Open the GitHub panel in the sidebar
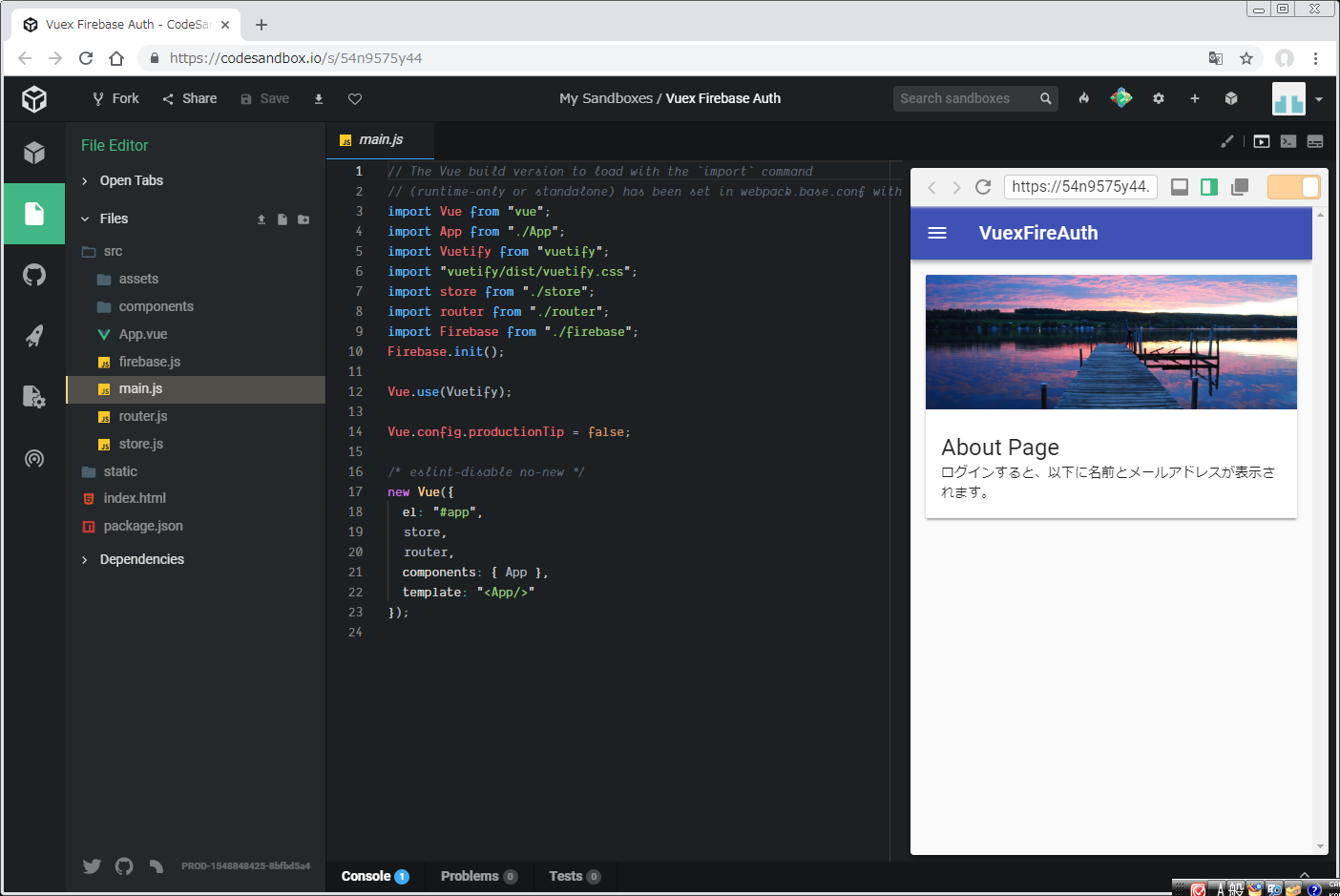This screenshot has width=1340, height=896. click(34, 275)
